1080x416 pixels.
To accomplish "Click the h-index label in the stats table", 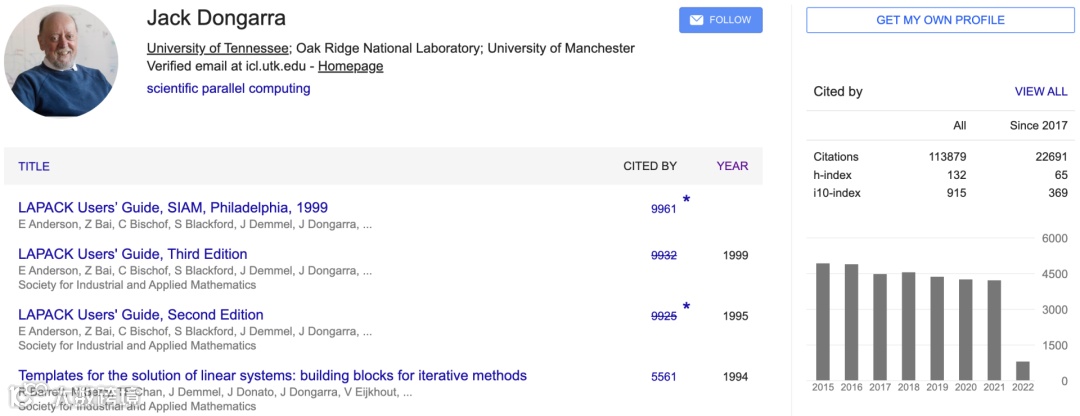I will pos(832,175).
